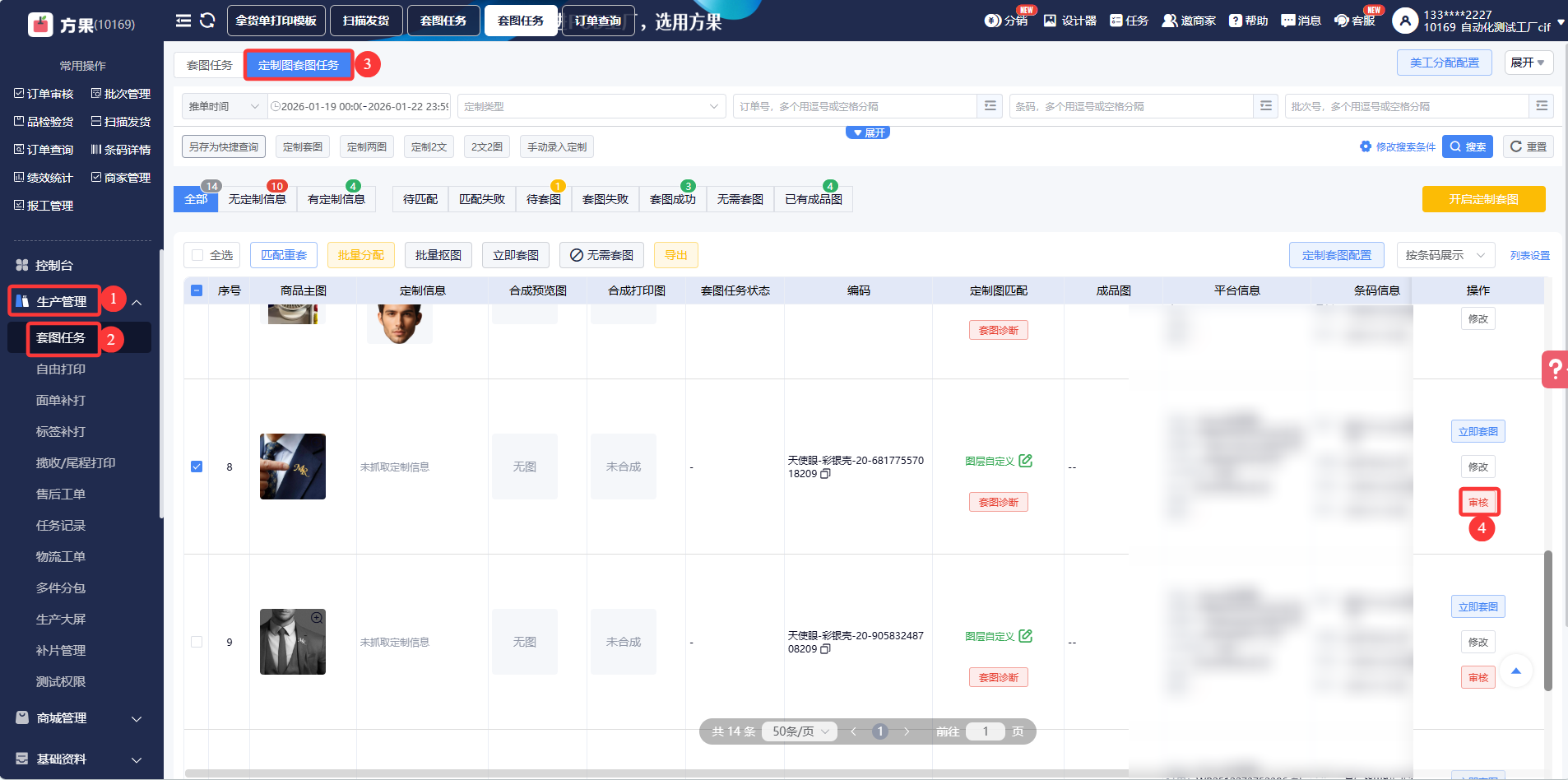1568x780 pixels.
Task: Contact 客服 customer service
Action: click(x=1355, y=21)
